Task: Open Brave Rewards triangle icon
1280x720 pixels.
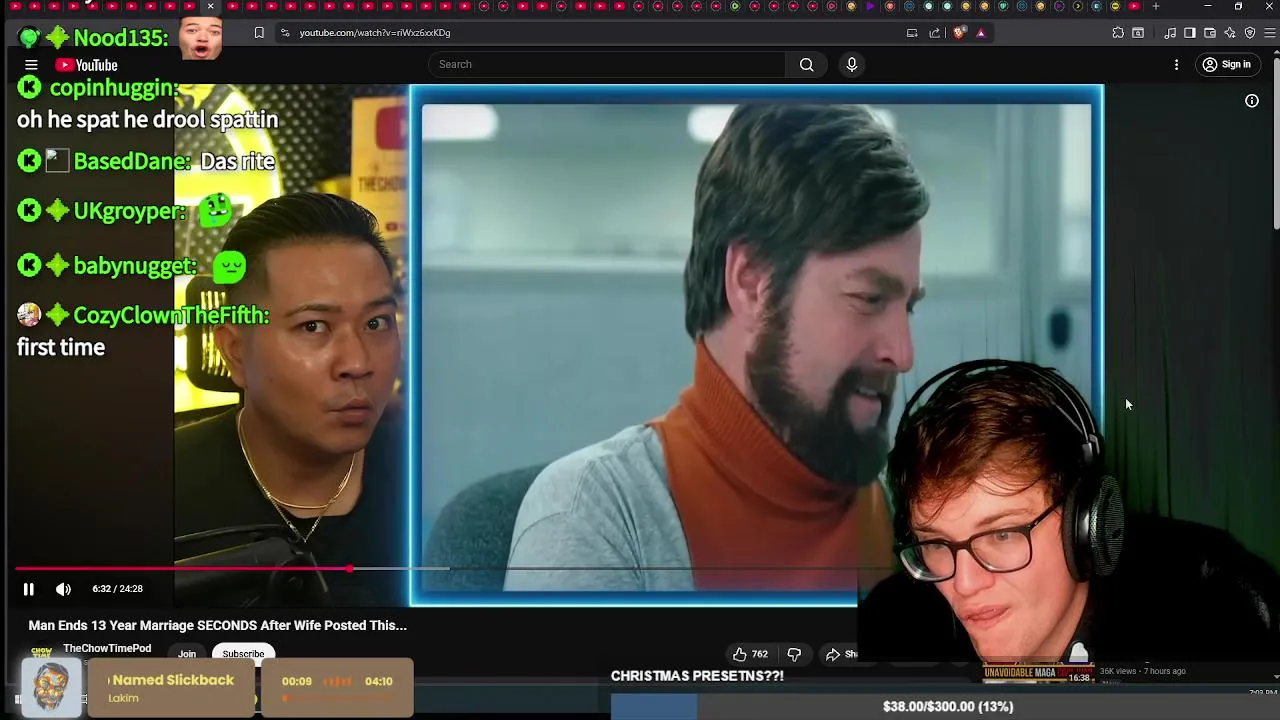Action: [x=981, y=33]
